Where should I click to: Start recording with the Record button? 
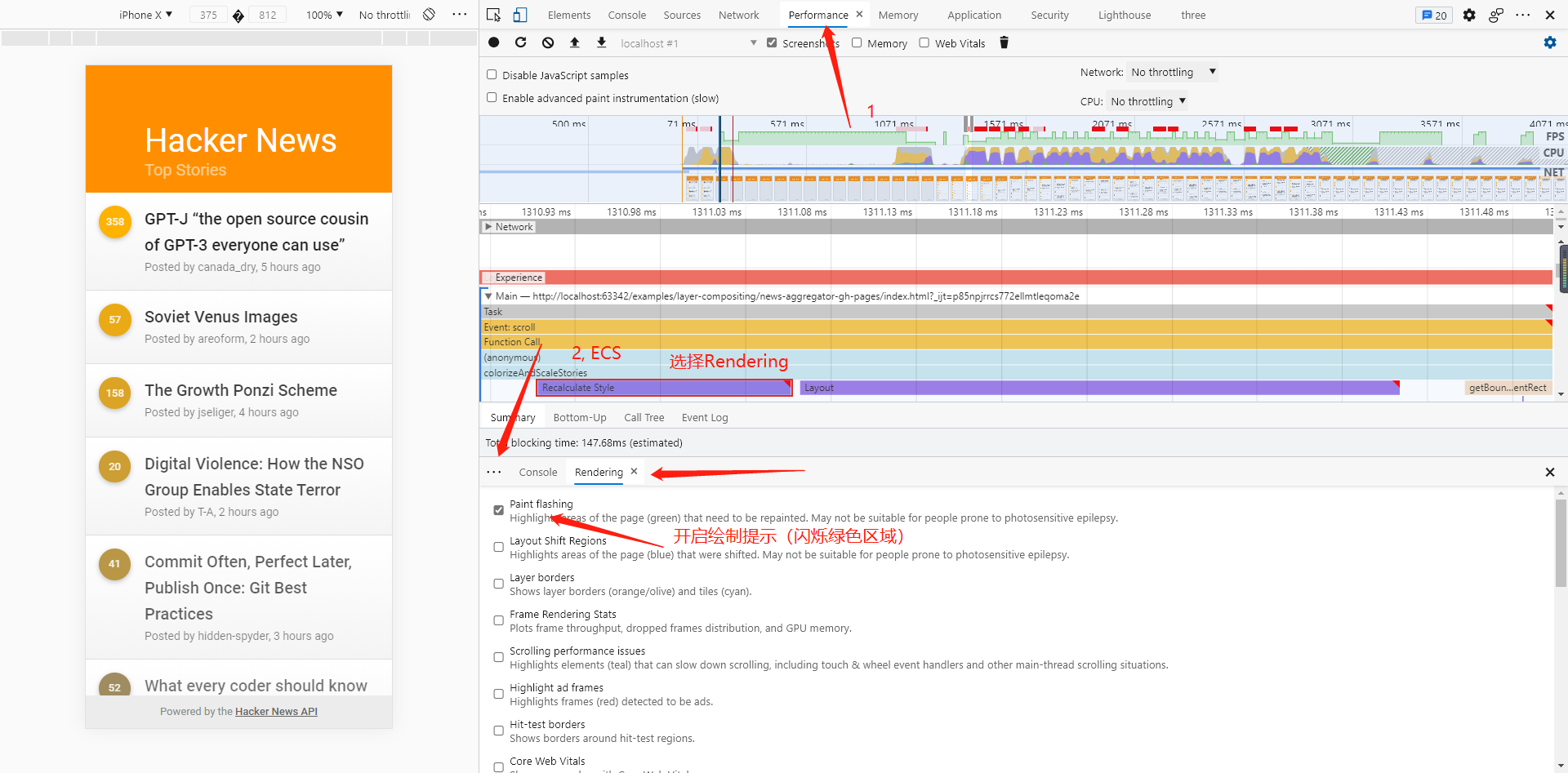[x=494, y=42]
